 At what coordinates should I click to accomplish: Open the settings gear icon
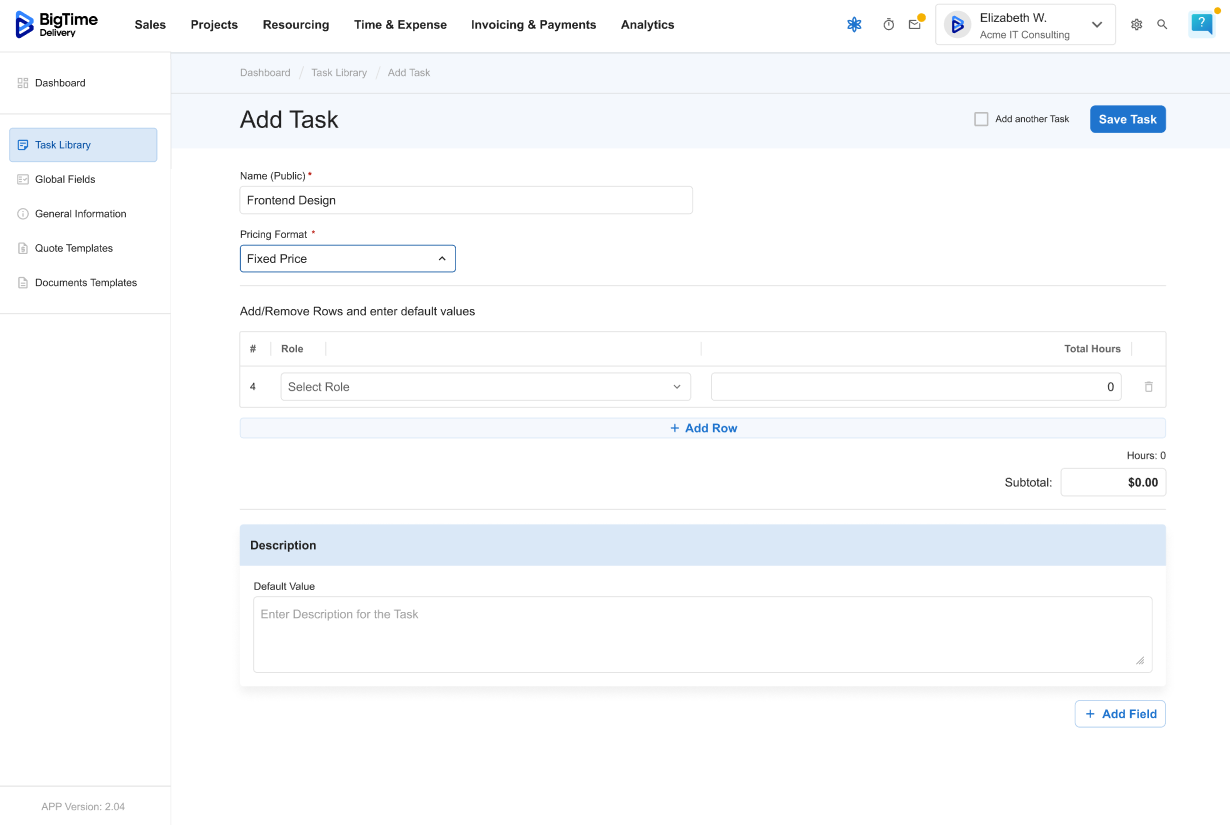coord(1136,25)
